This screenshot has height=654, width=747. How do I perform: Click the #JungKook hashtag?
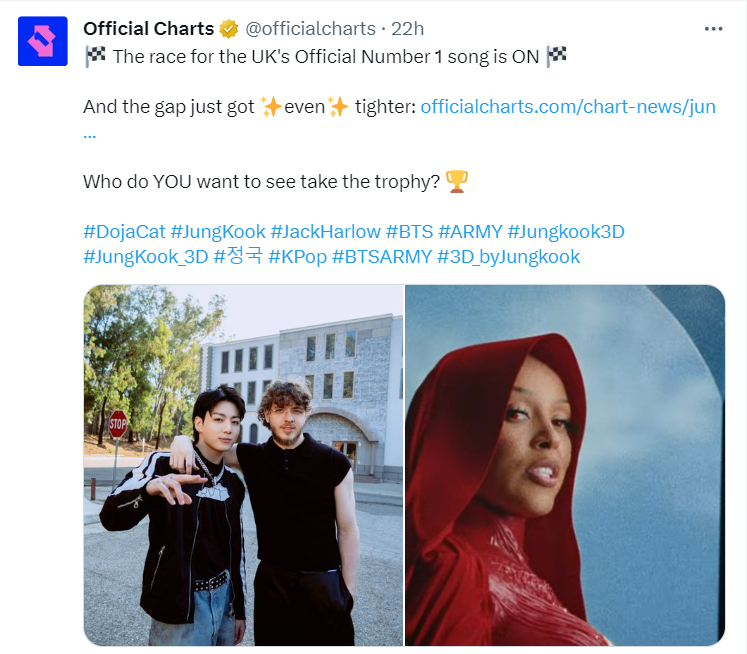click(x=218, y=232)
